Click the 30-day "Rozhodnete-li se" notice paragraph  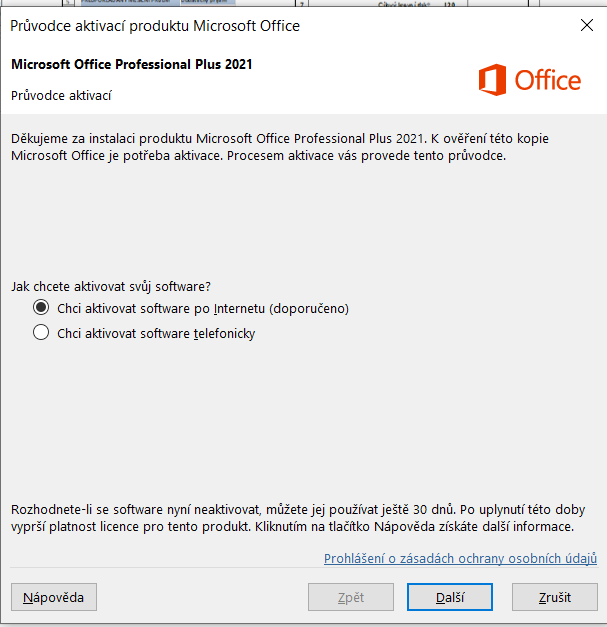(300, 517)
